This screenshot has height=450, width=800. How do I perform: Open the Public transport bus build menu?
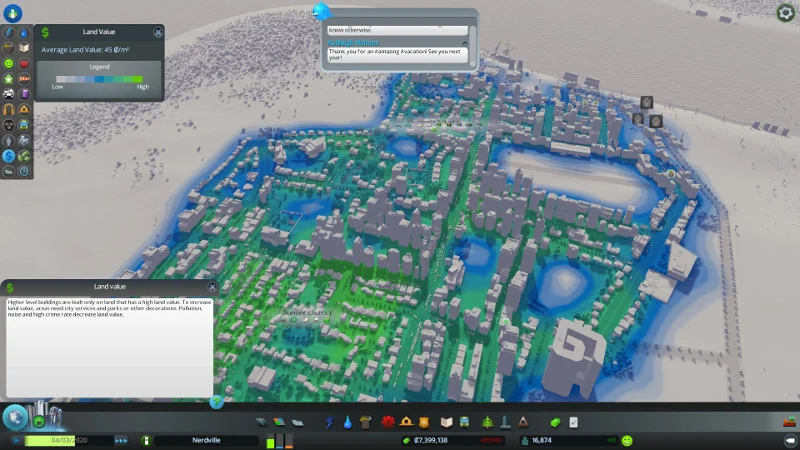(464, 422)
